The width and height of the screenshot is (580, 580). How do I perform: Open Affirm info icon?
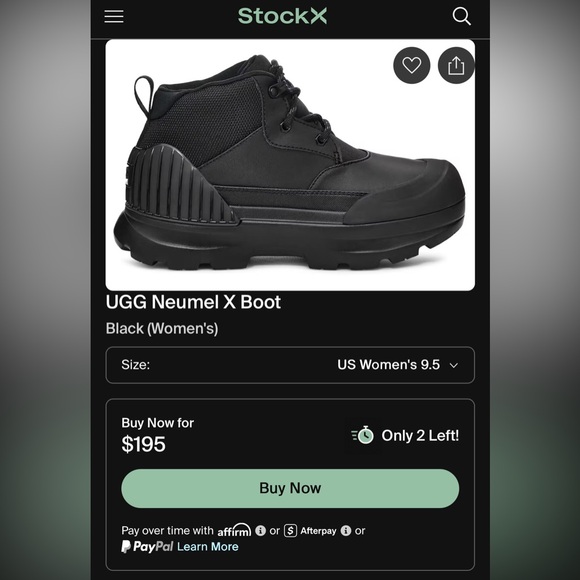point(260,531)
